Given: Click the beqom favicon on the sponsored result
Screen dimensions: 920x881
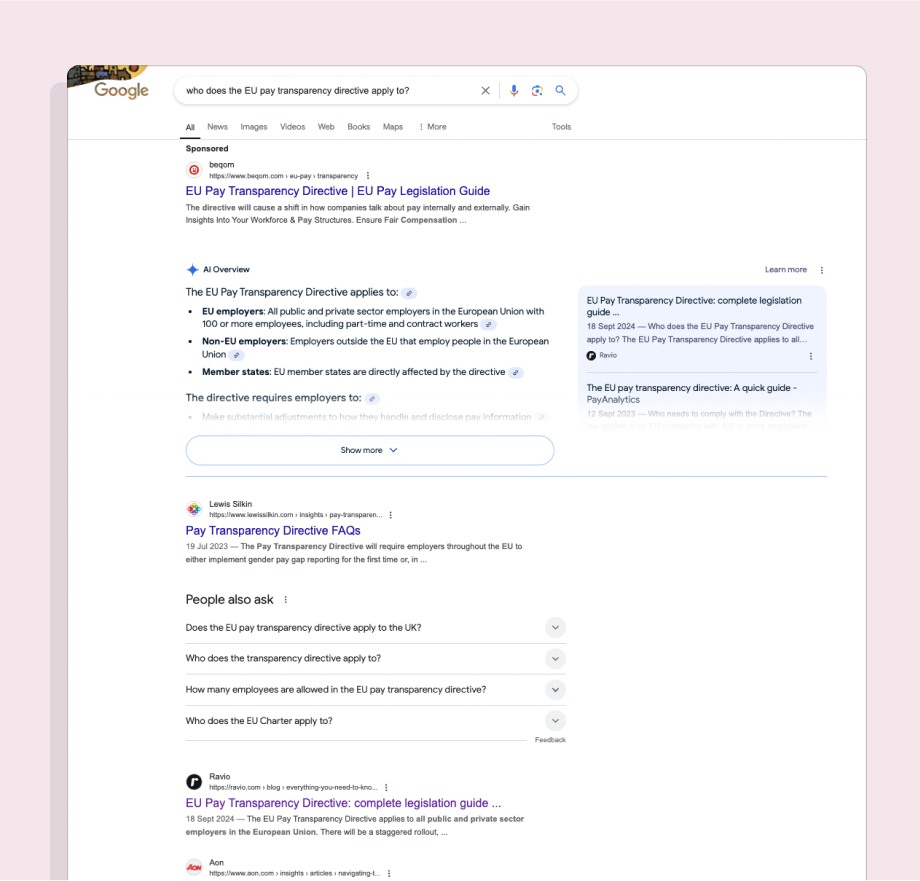Looking at the screenshot, I should coord(194,170).
